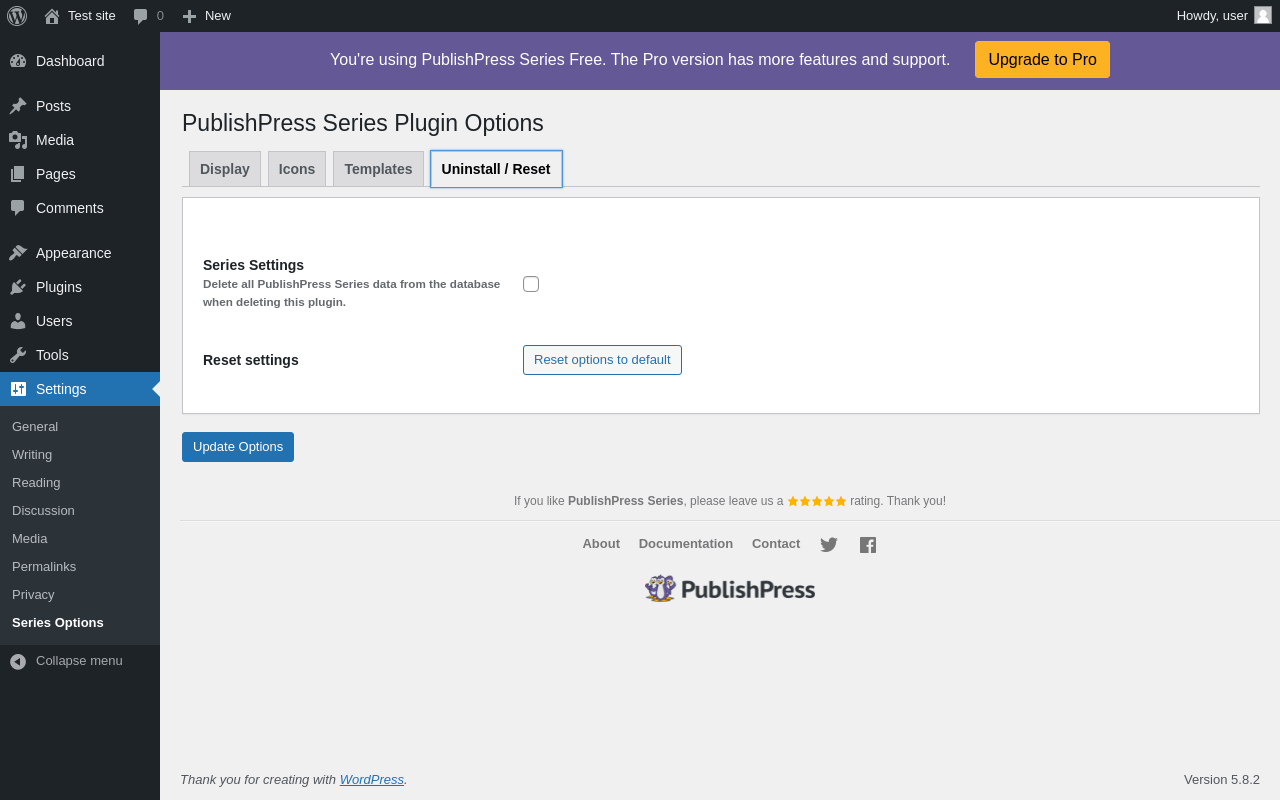Click the Posts pushpin icon
The height and width of the screenshot is (800, 1280).
click(18, 106)
